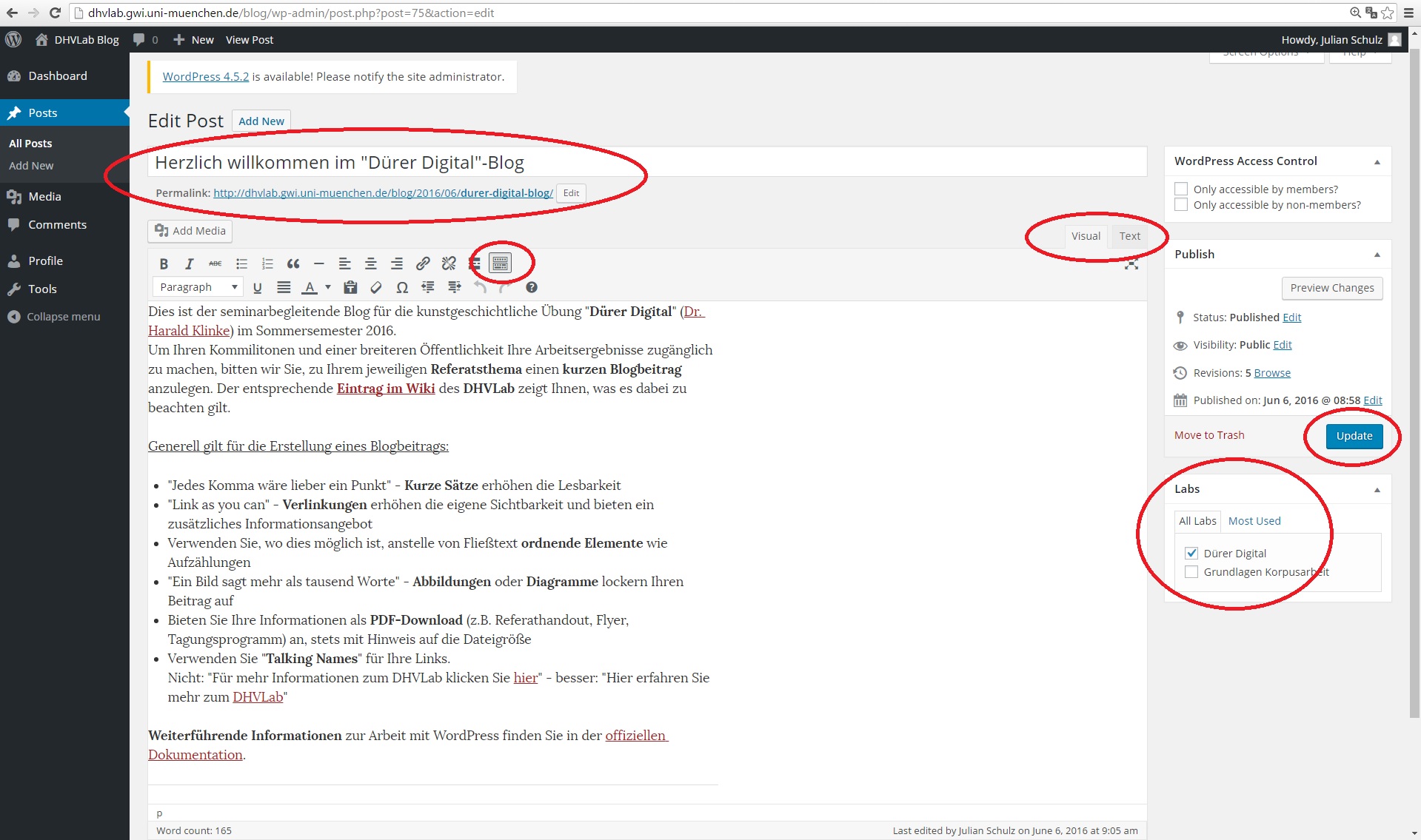The height and width of the screenshot is (840, 1421).
Task: Select the text color swatch button
Action: 310,288
